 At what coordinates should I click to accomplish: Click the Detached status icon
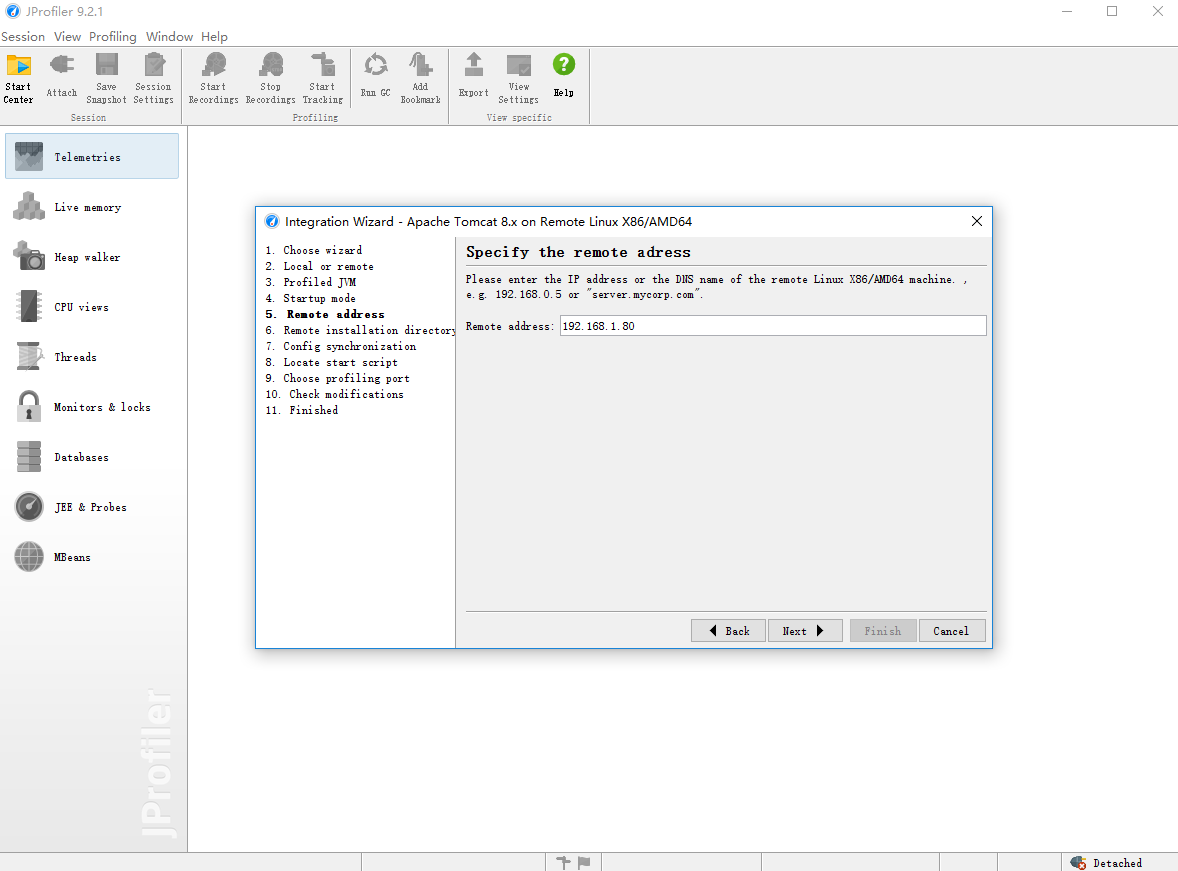pos(1078,863)
